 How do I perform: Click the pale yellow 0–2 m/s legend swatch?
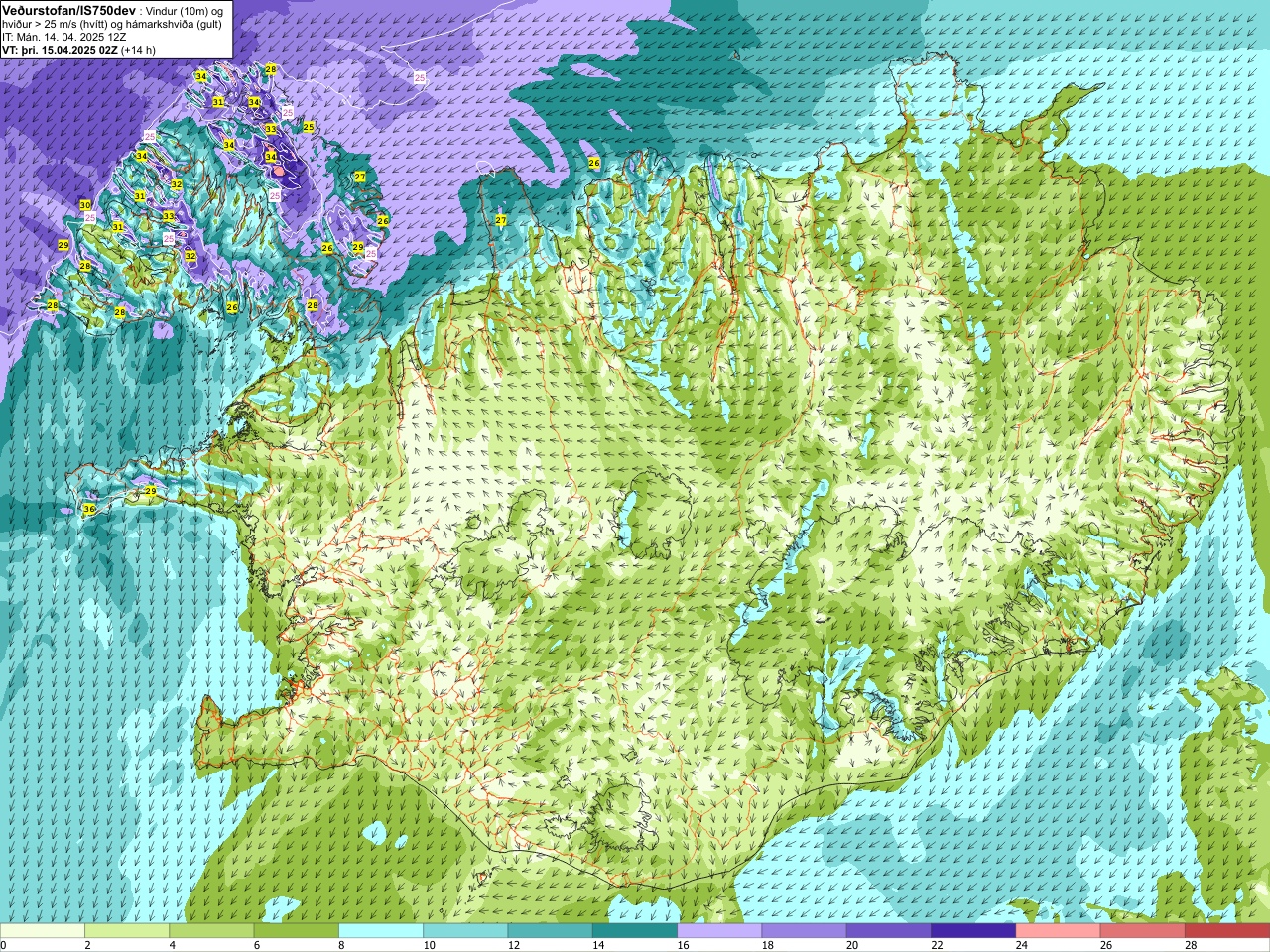point(43,931)
